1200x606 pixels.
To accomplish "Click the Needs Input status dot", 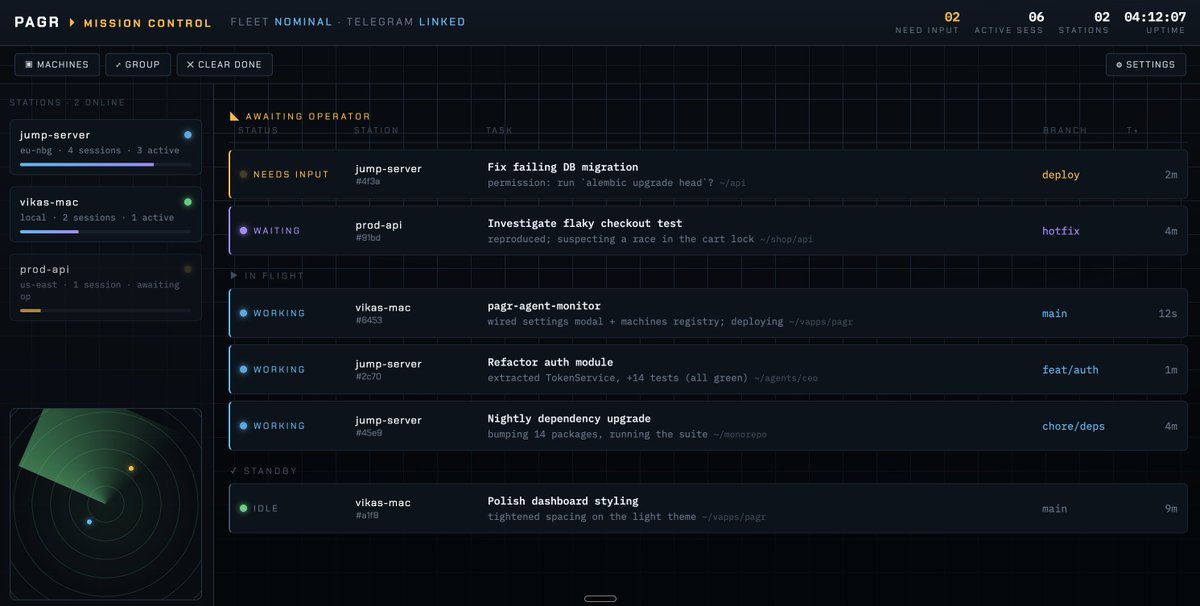I will pyautogui.click(x=243, y=174).
